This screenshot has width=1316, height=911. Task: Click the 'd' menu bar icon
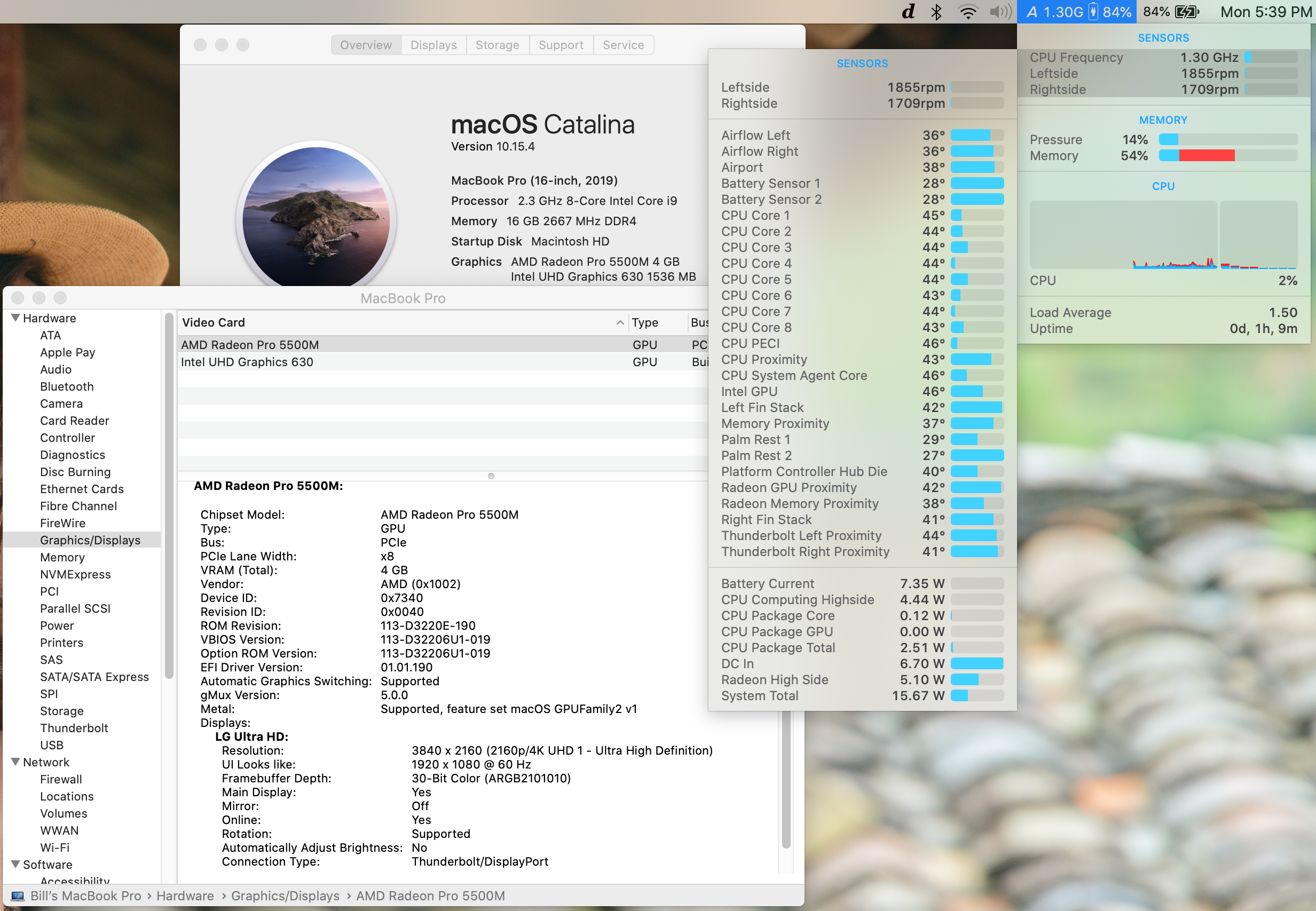pyautogui.click(x=908, y=12)
